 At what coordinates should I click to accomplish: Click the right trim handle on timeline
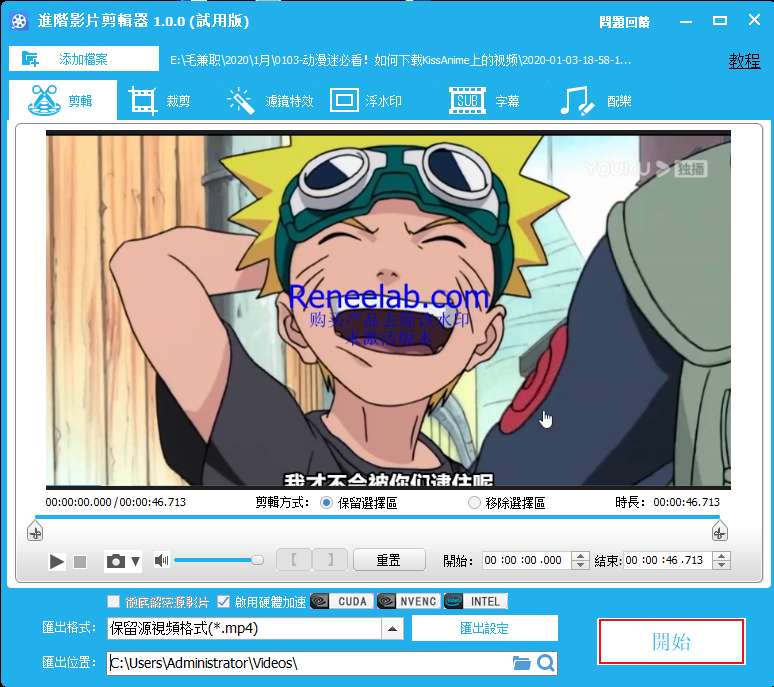click(x=720, y=532)
